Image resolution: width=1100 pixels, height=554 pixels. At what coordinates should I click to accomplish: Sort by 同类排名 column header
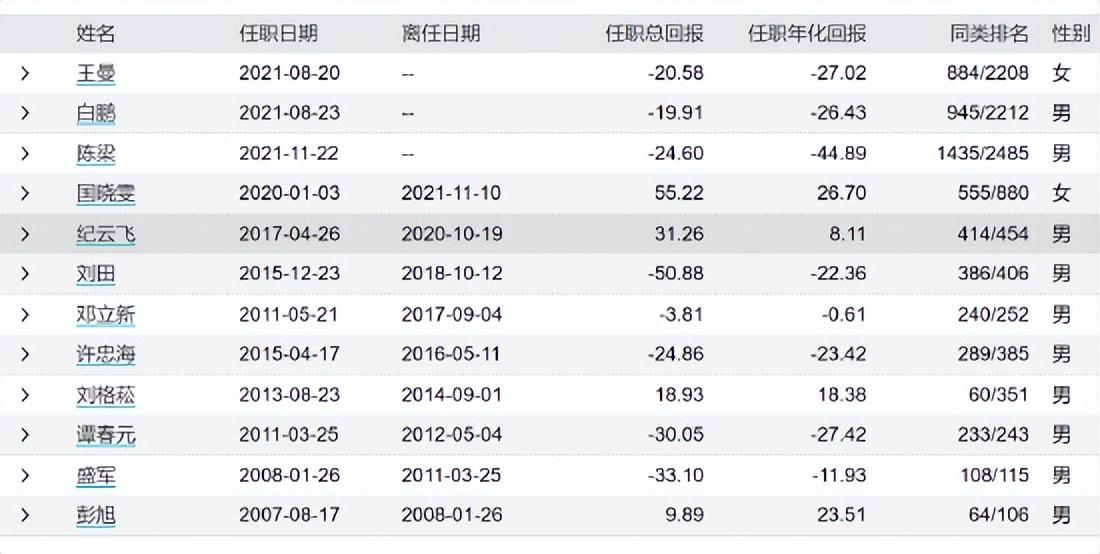click(x=988, y=33)
